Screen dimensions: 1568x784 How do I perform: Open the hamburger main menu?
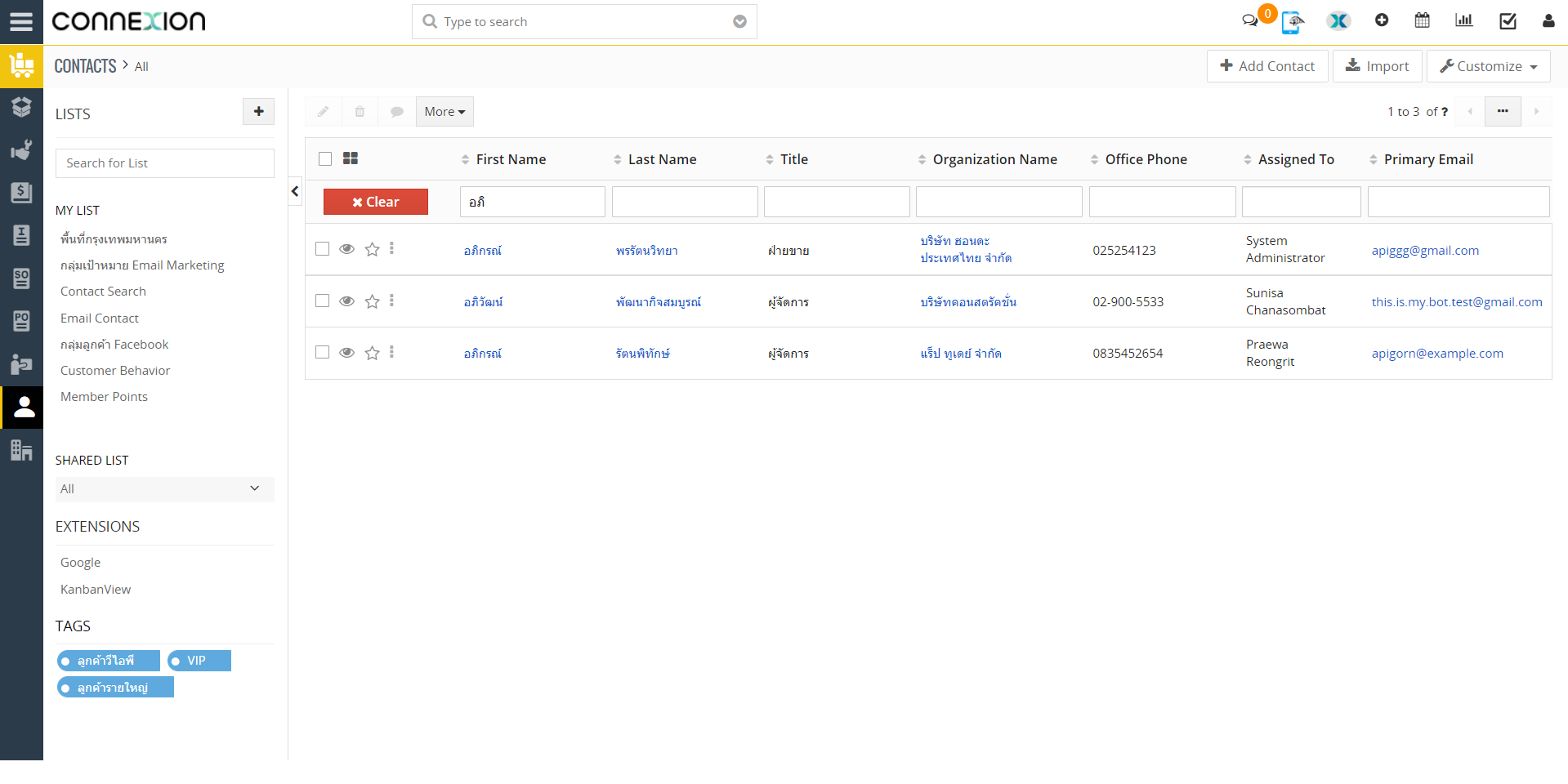[21, 22]
